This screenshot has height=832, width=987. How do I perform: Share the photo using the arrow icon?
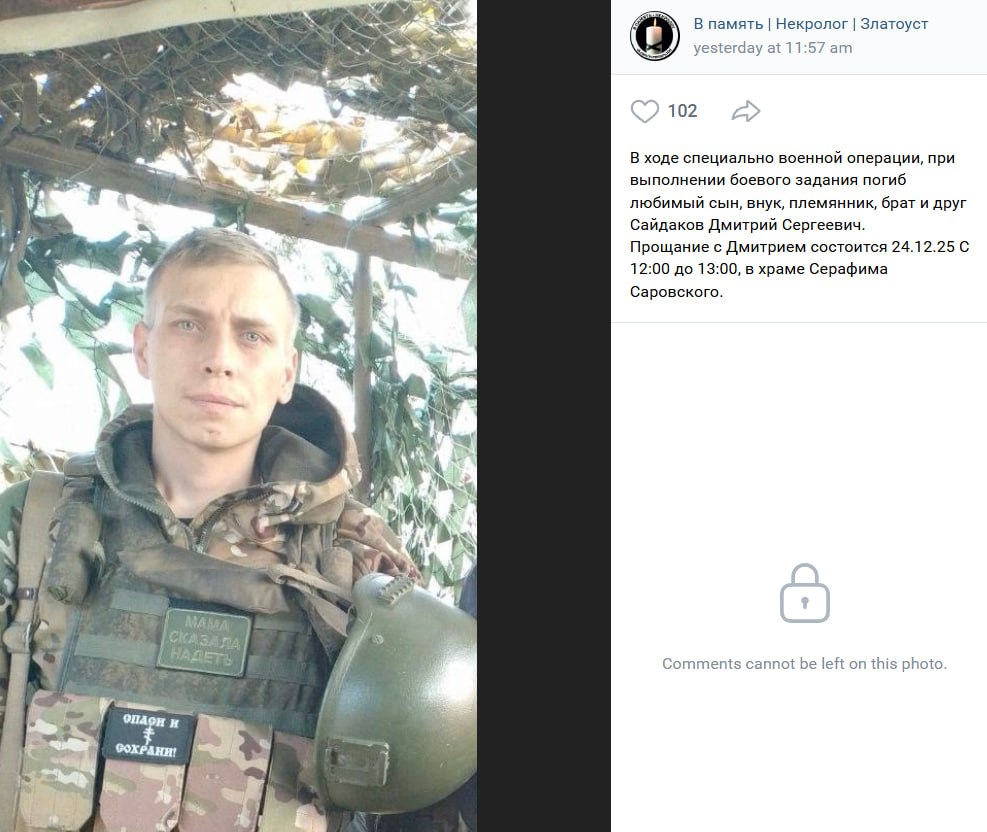point(746,111)
